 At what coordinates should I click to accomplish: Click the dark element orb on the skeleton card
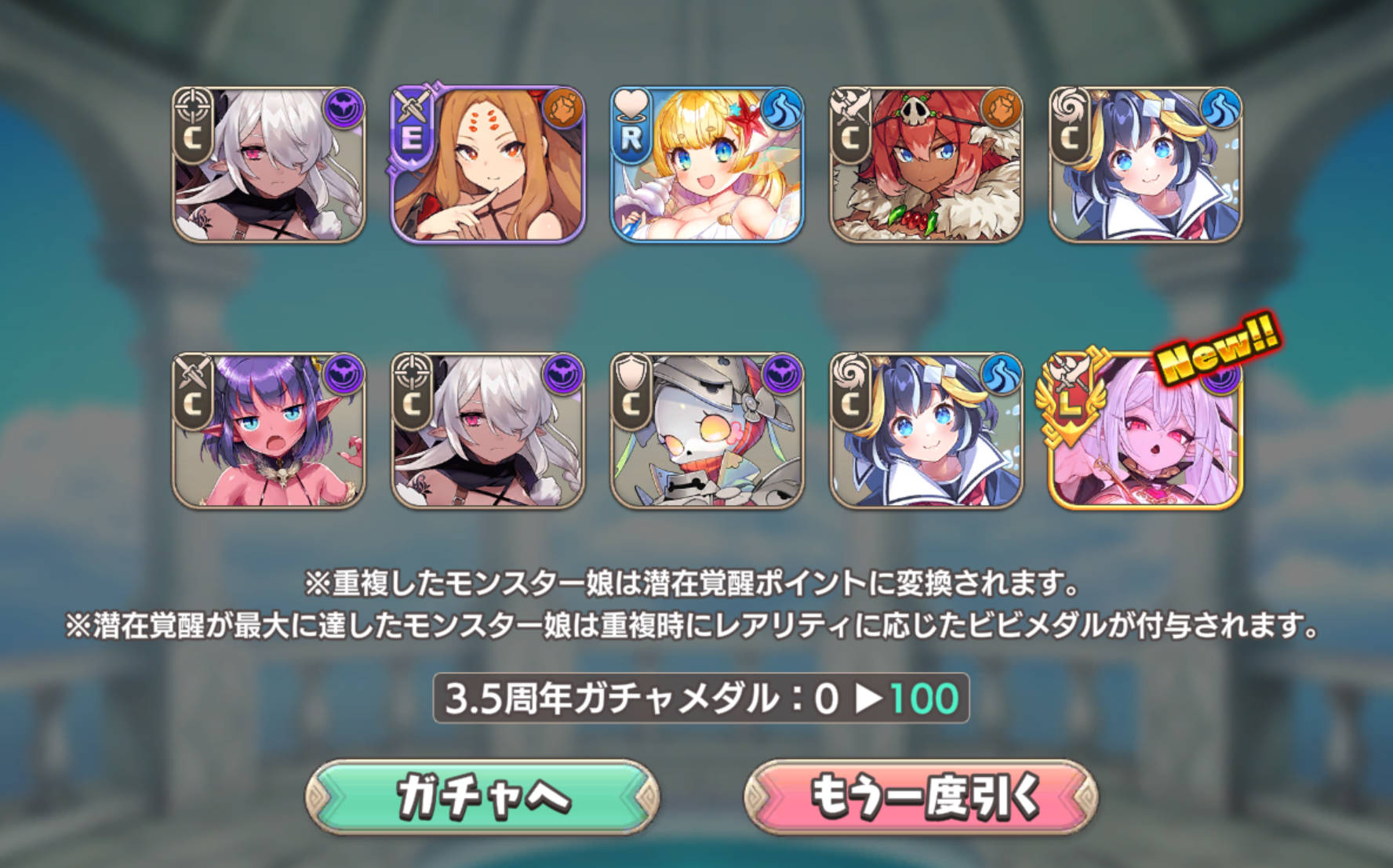click(784, 373)
